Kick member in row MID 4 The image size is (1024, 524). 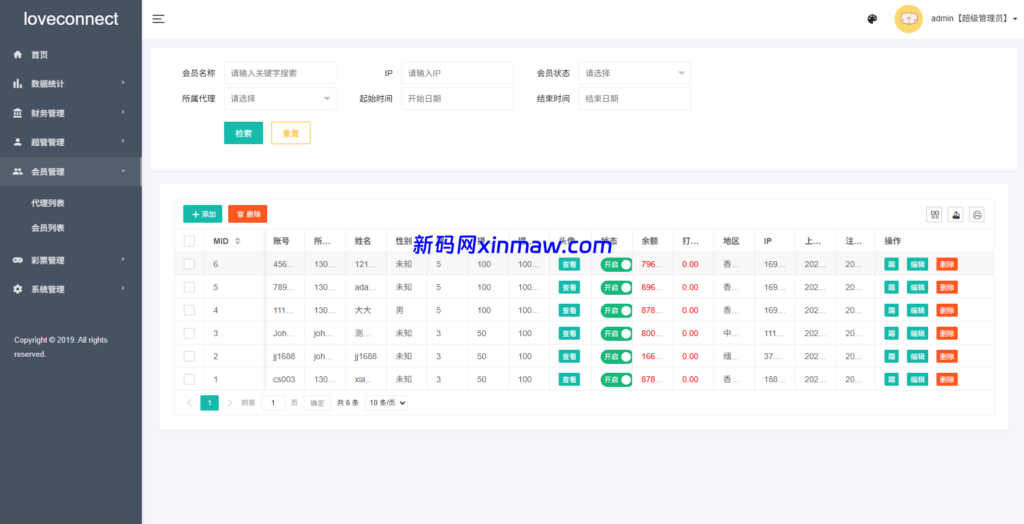point(891,310)
